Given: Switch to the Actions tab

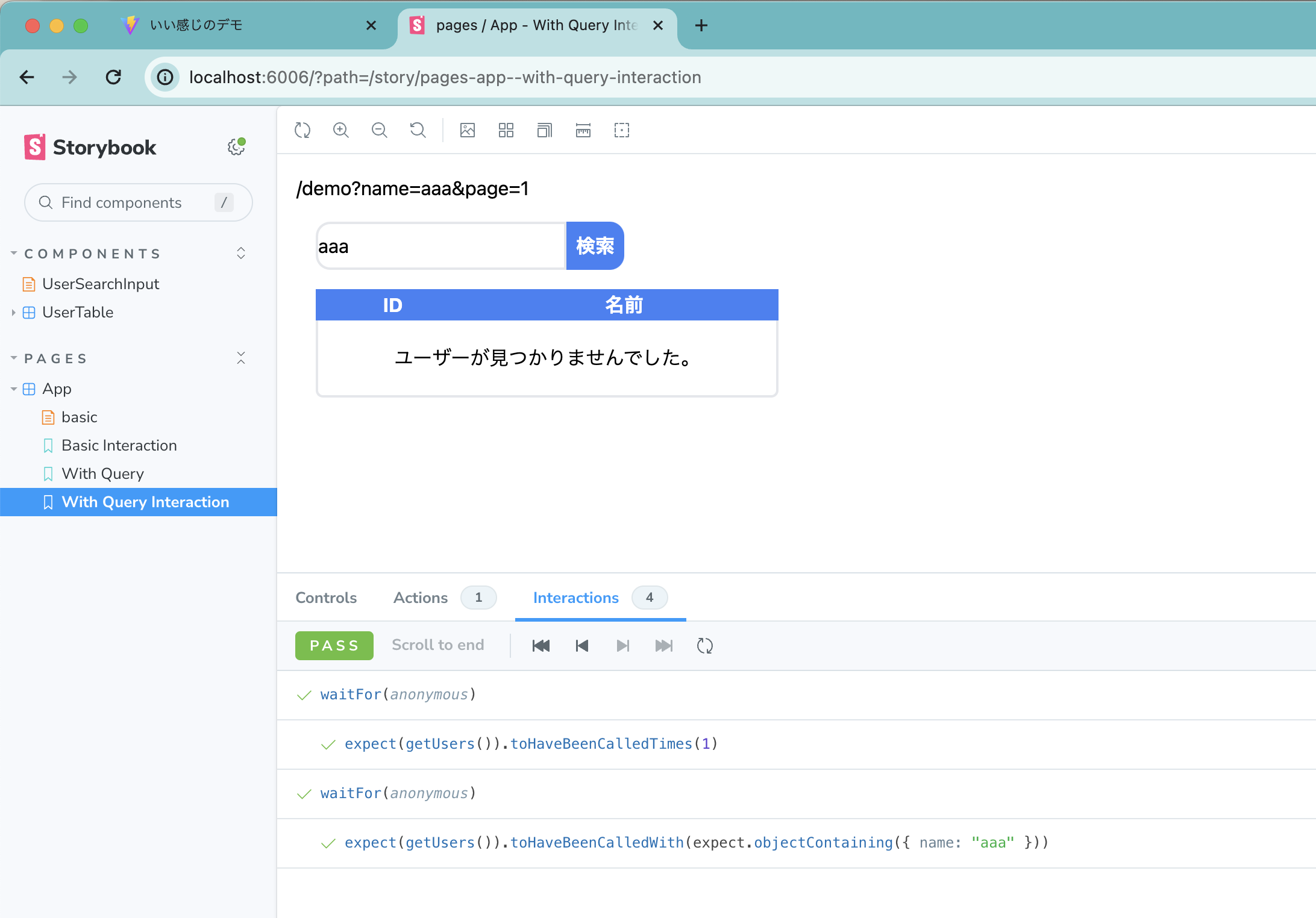Looking at the screenshot, I should point(421,598).
